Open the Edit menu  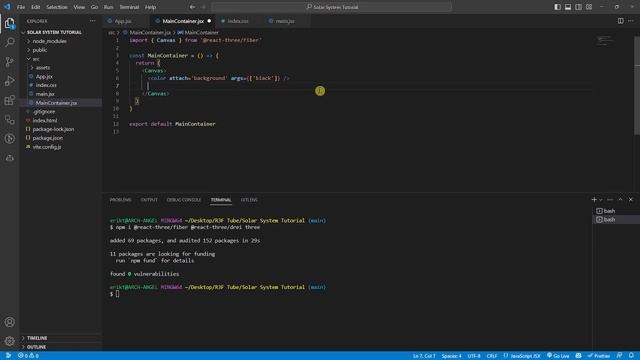pos(36,7)
